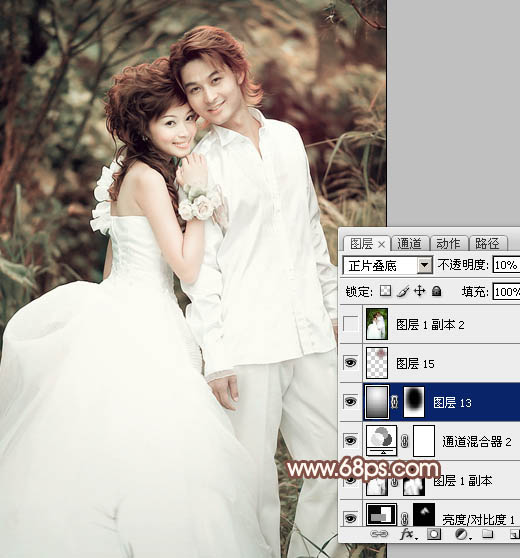This screenshot has width=520, height=558.
Task: Click thumbnail of 图层 1 副本 2
Action: [377, 324]
